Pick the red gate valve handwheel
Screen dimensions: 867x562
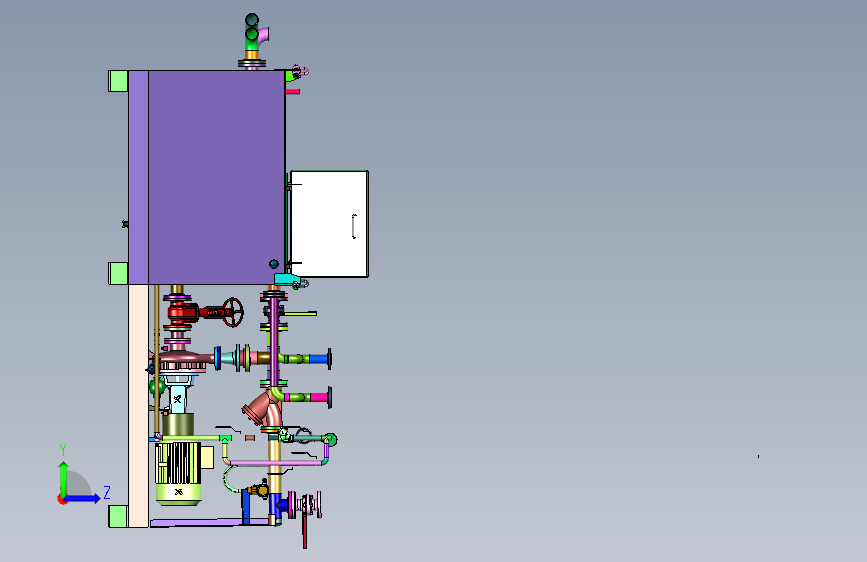pyautogui.click(x=233, y=313)
